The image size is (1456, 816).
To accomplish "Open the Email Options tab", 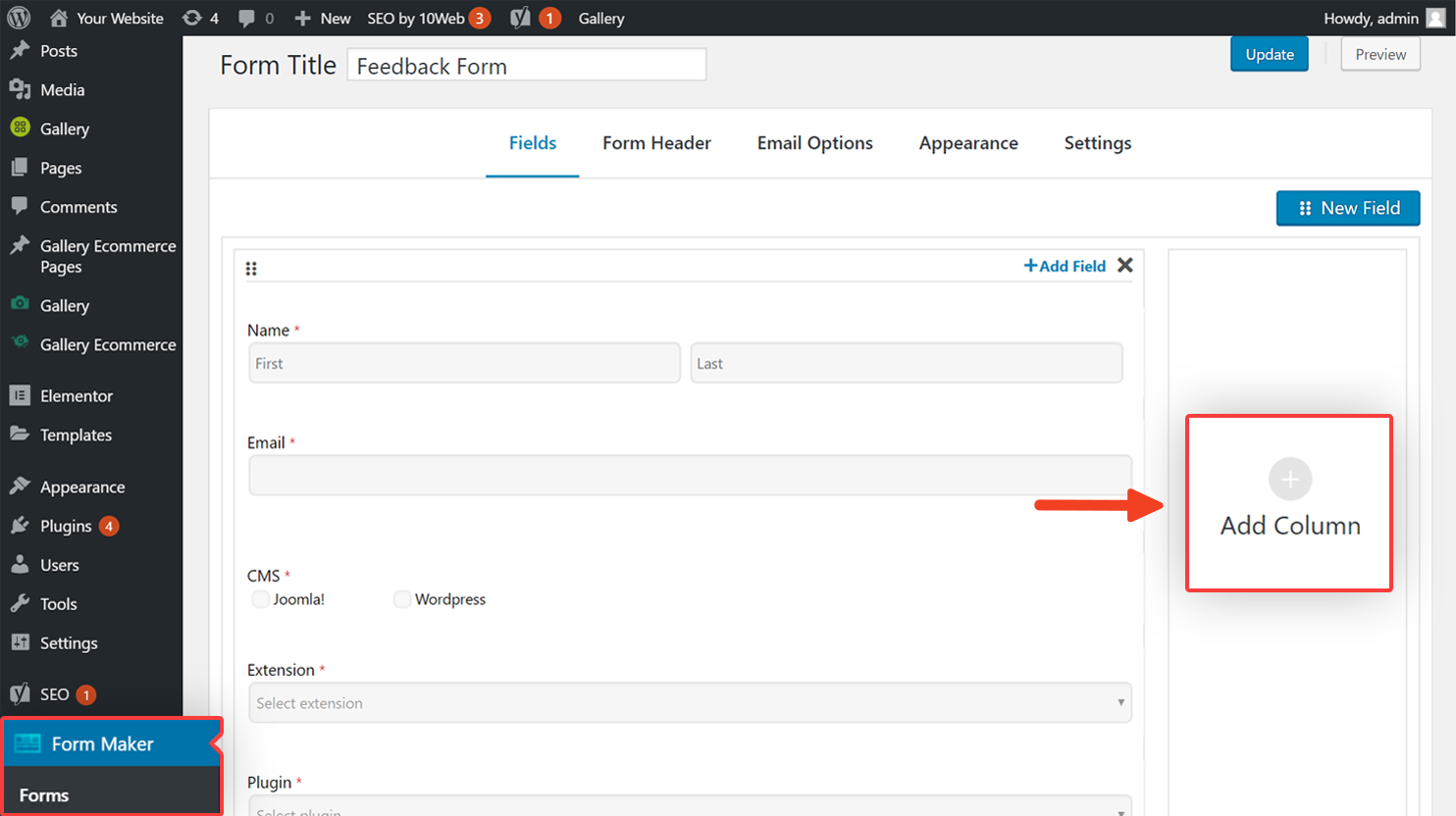I will click(x=815, y=143).
